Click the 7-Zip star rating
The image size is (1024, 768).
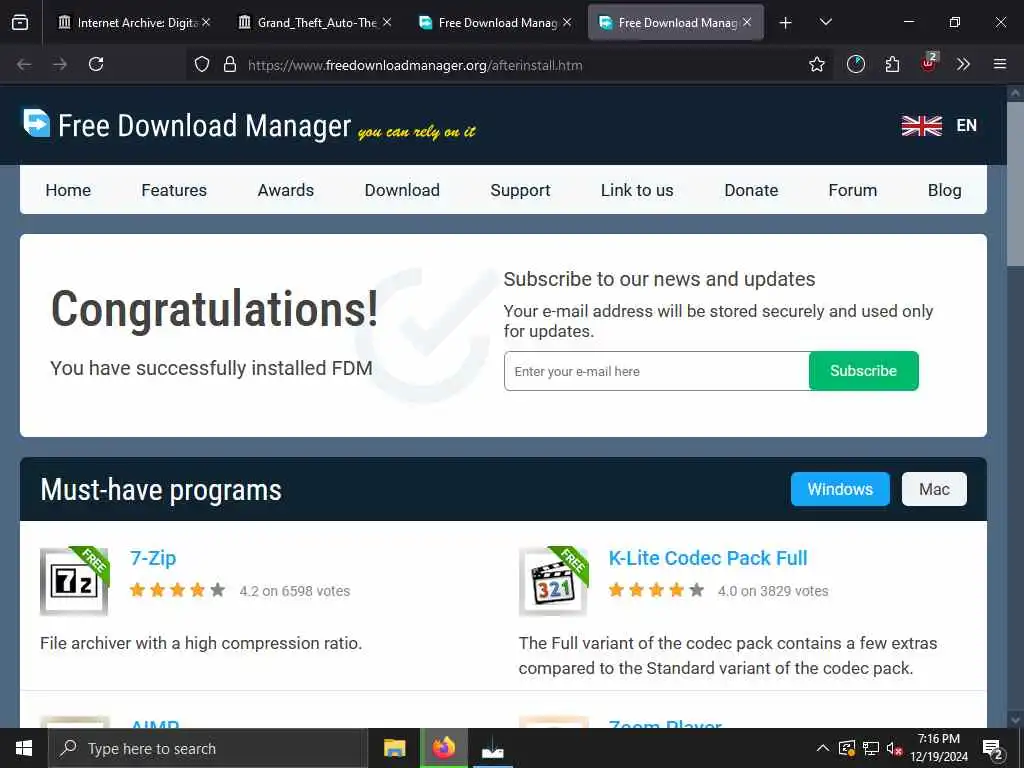pos(178,590)
